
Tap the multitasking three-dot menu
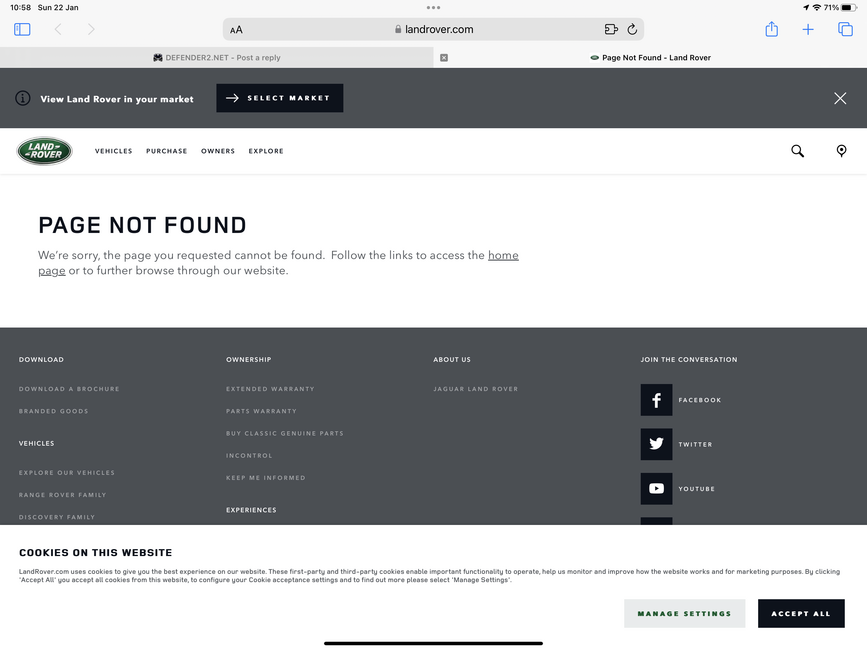[434, 7]
